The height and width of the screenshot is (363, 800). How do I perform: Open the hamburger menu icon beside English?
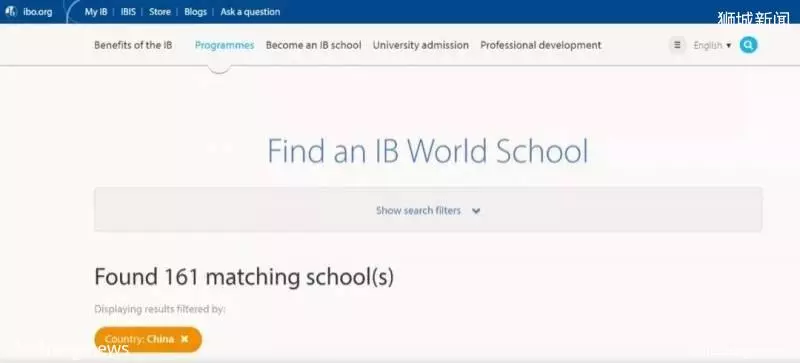pyautogui.click(x=677, y=45)
